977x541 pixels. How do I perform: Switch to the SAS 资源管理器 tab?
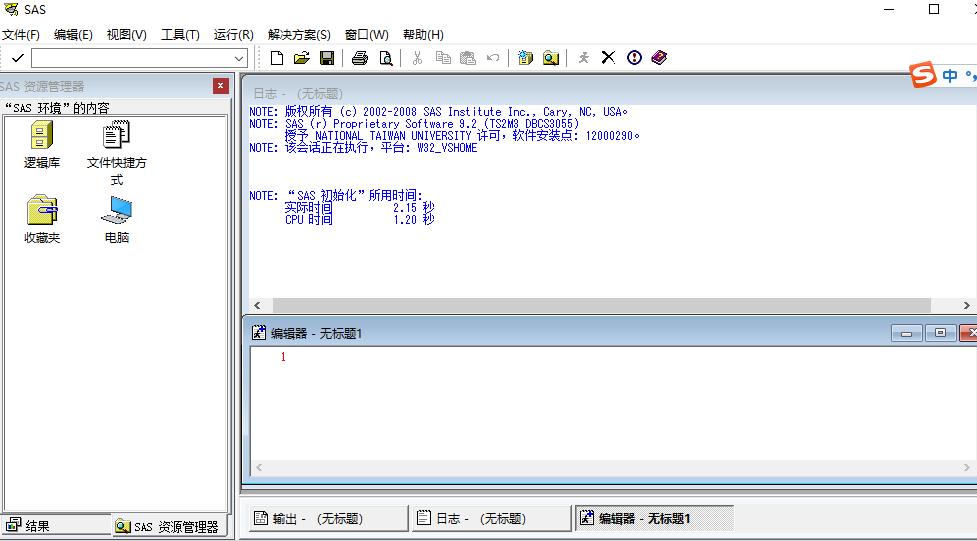(x=167, y=526)
